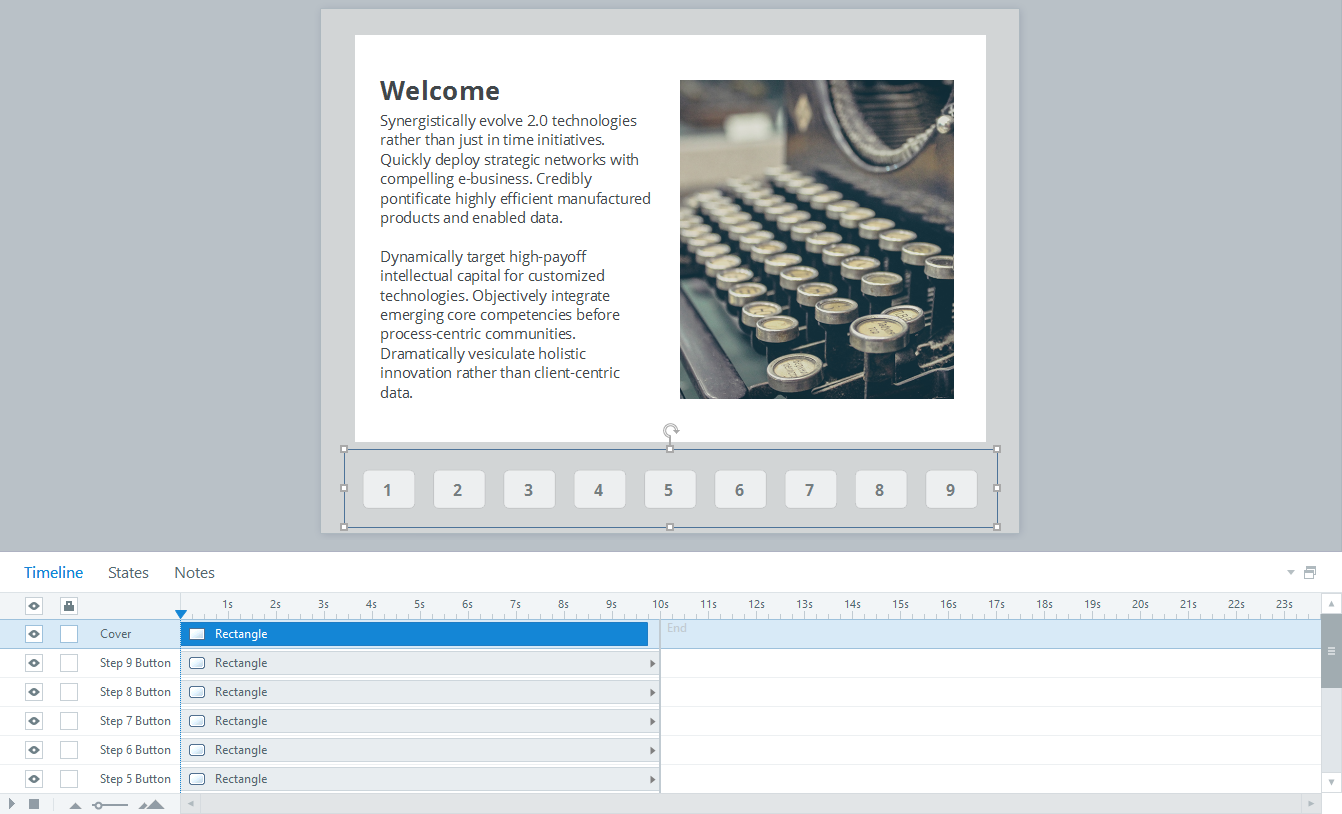This screenshot has height=814, width=1342.
Task: Click the timeline zoom out icon
Action: (75, 805)
